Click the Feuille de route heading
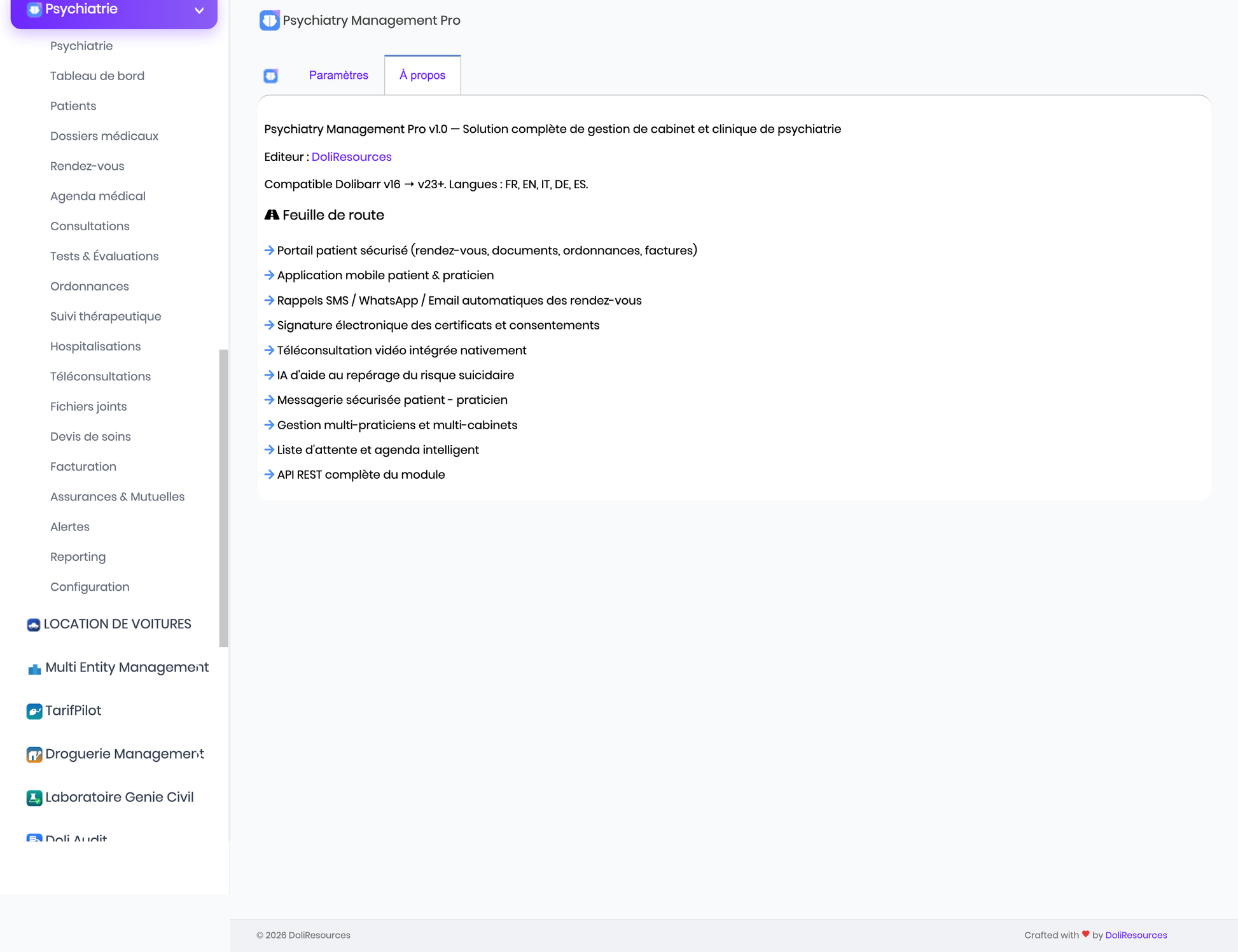This screenshot has height=952, width=1238. tap(333, 215)
